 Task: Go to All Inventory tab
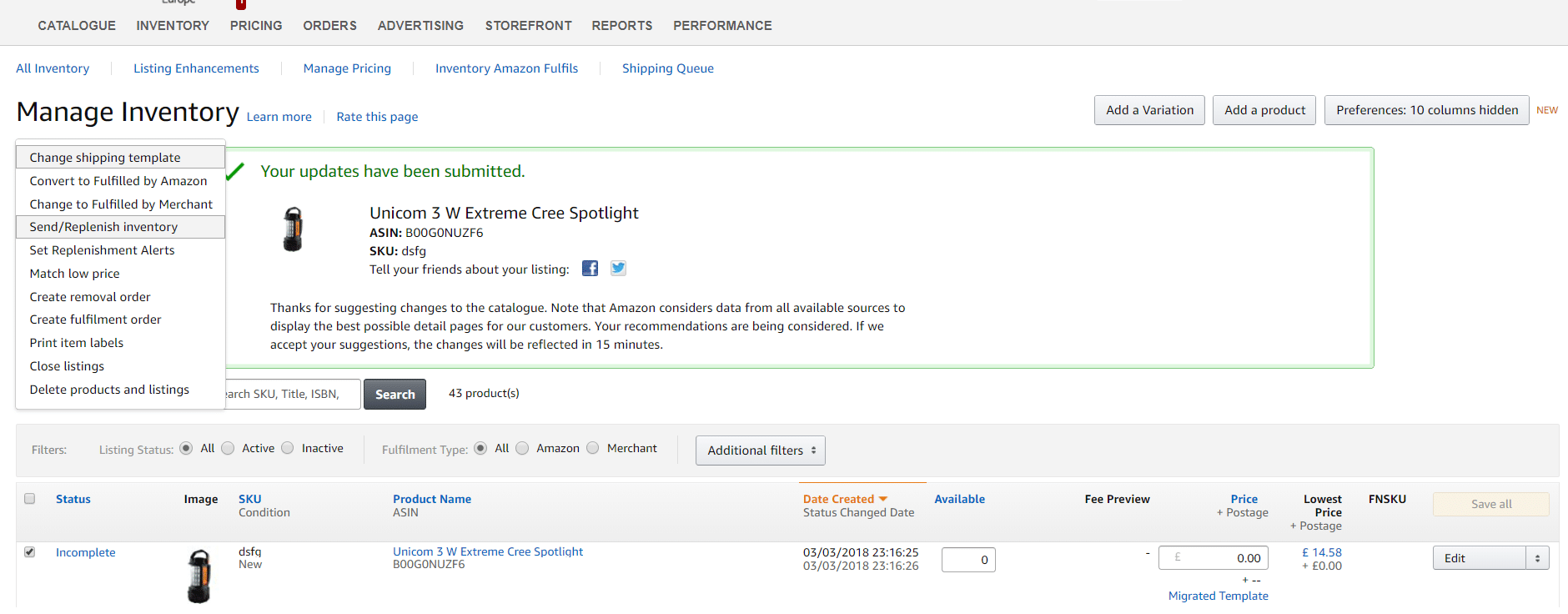point(53,68)
